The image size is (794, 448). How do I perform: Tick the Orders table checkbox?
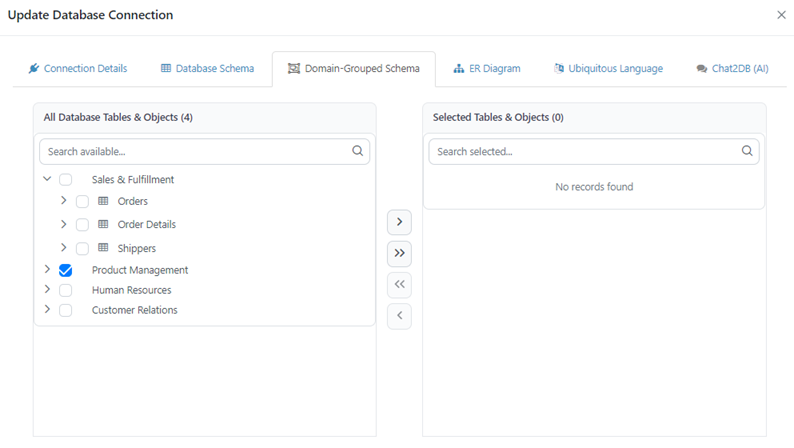(82, 201)
